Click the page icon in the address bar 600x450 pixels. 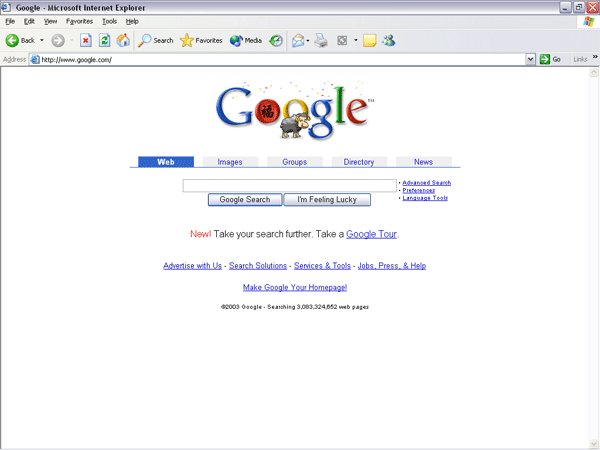pyautogui.click(x=35, y=59)
